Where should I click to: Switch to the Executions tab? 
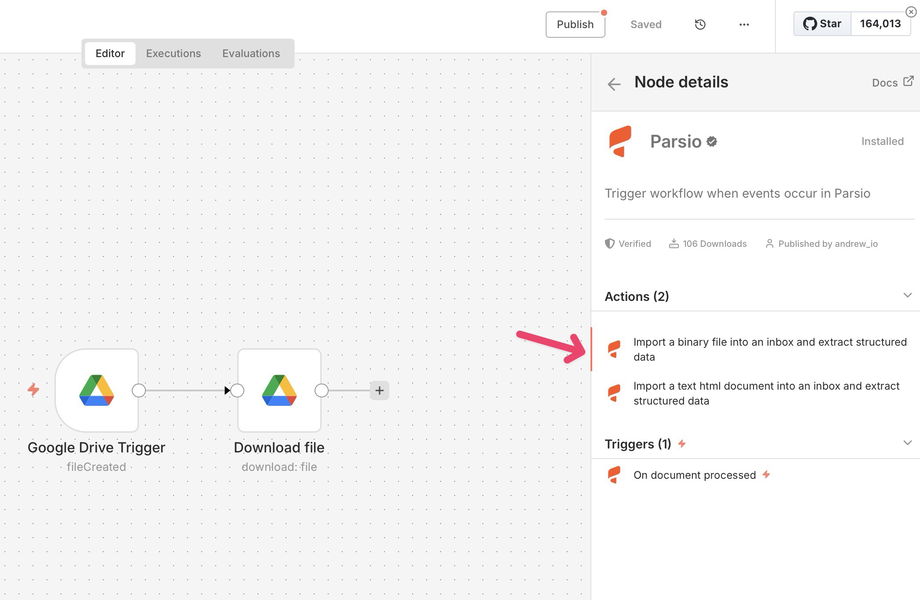tap(173, 53)
